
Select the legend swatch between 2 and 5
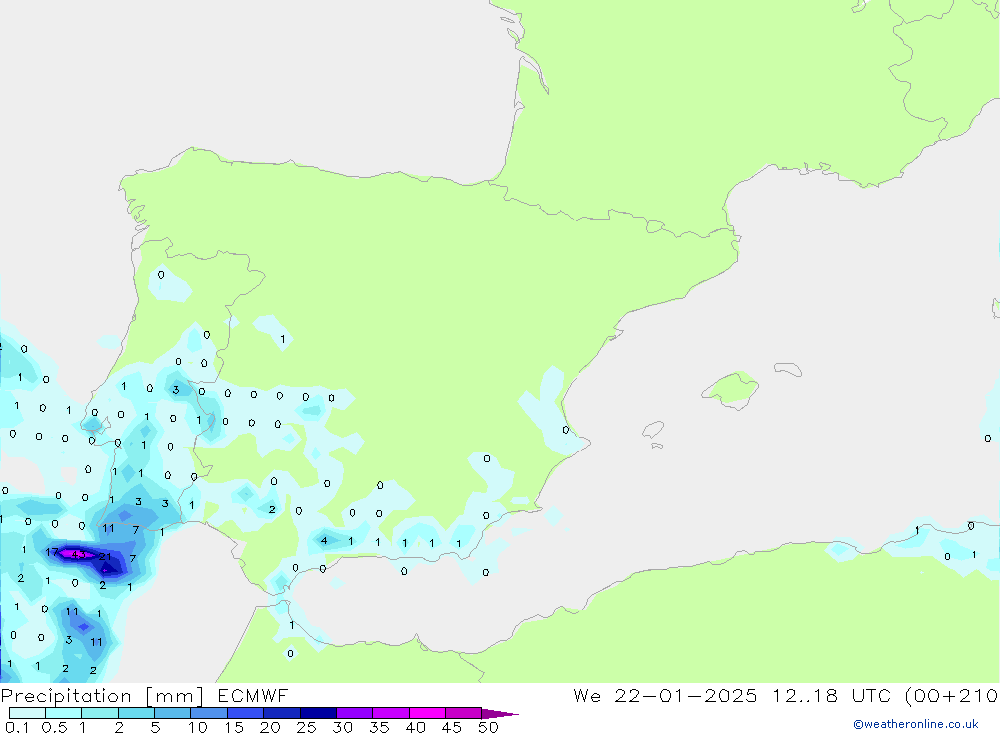(136, 714)
